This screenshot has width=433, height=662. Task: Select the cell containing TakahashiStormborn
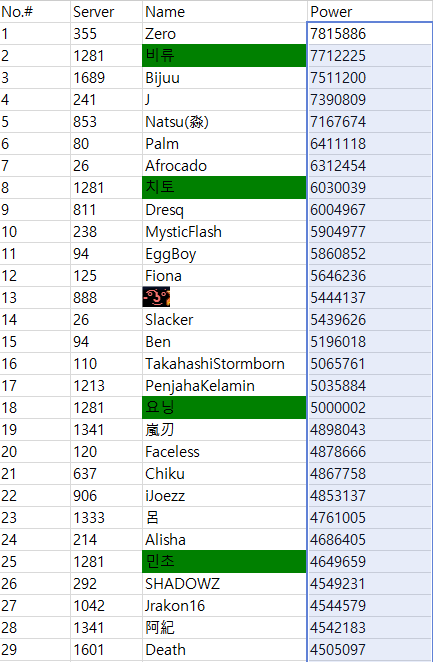[225, 364]
